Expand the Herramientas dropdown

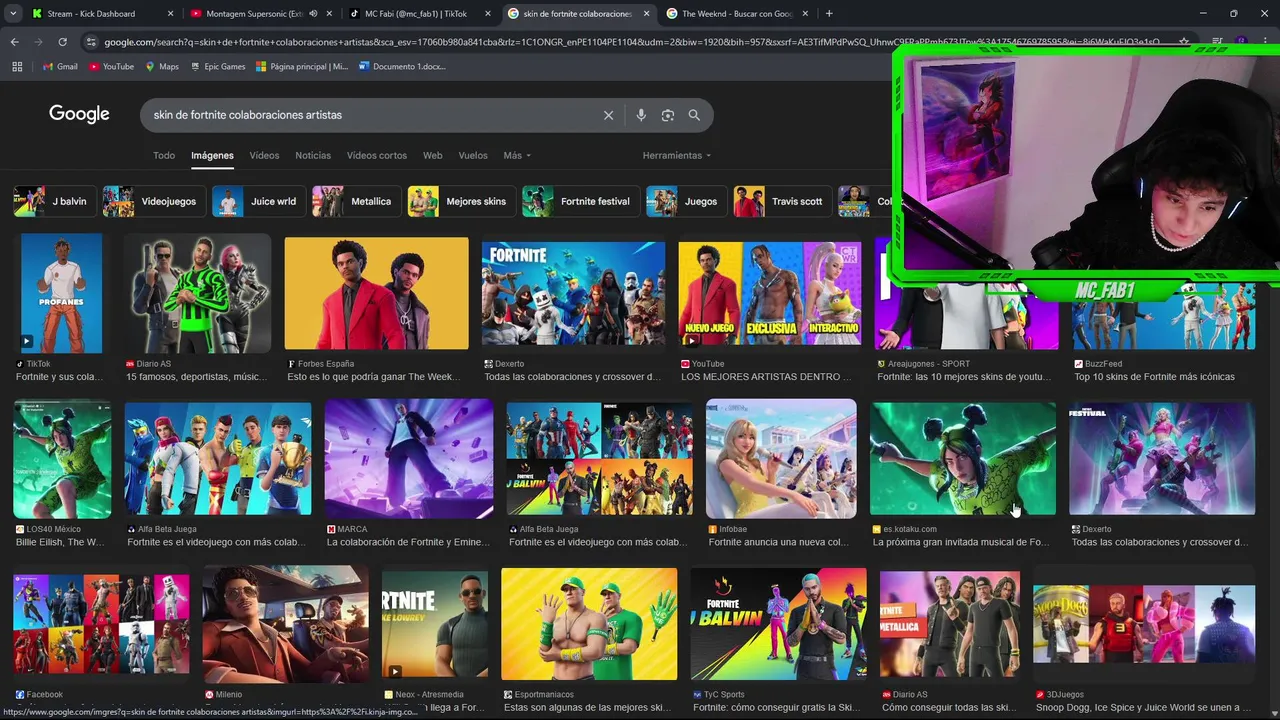click(677, 155)
